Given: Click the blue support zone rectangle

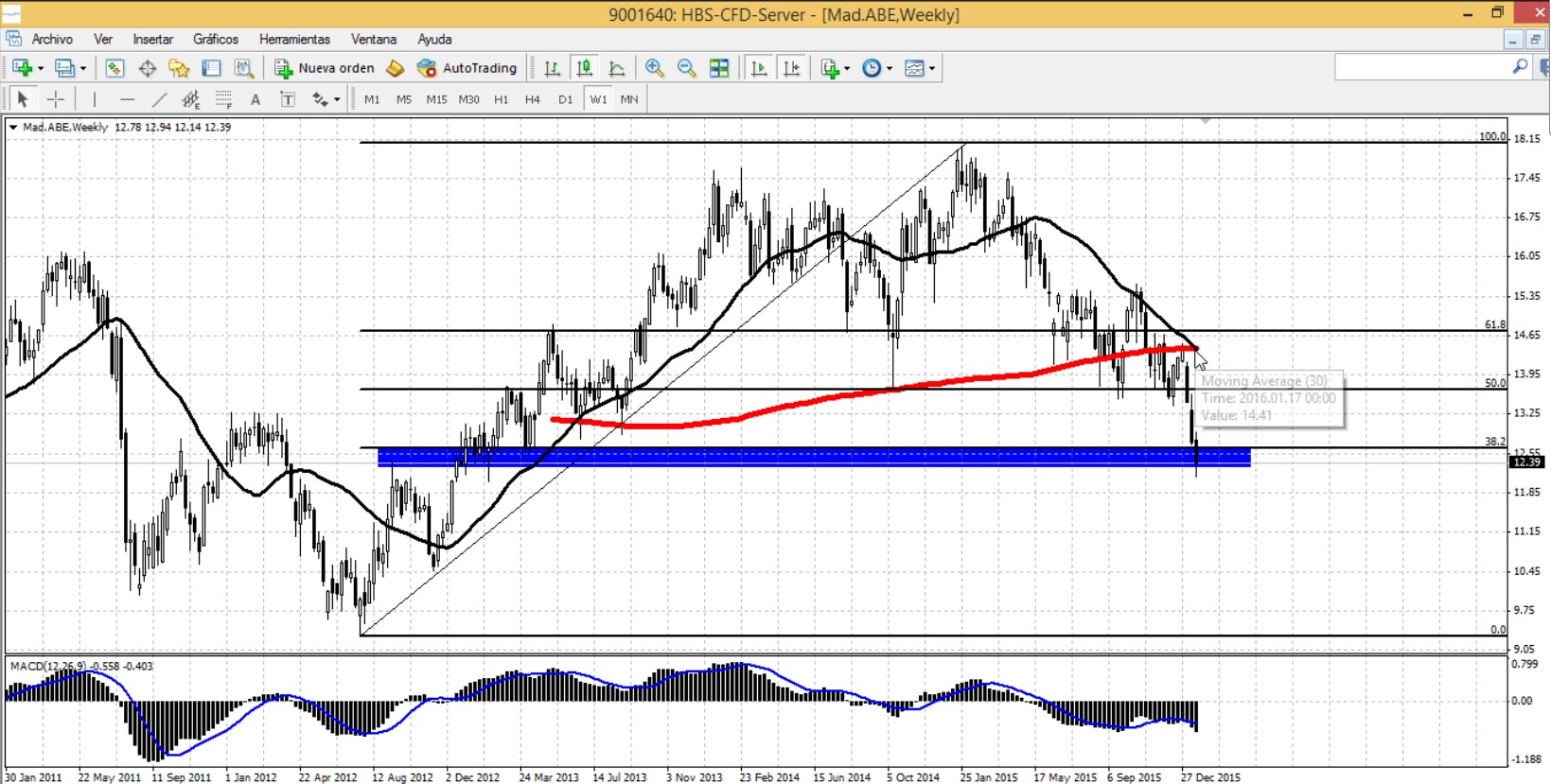Looking at the screenshot, I should point(814,458).
